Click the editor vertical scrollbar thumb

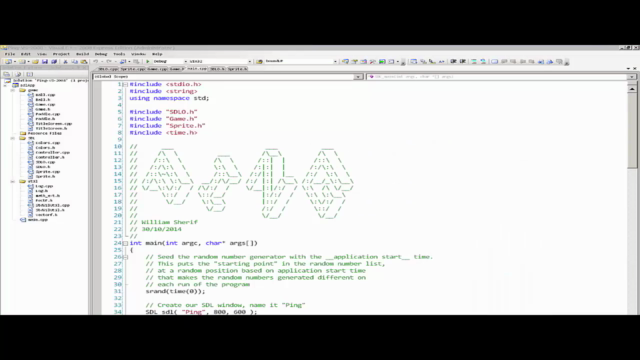point(632,130)
